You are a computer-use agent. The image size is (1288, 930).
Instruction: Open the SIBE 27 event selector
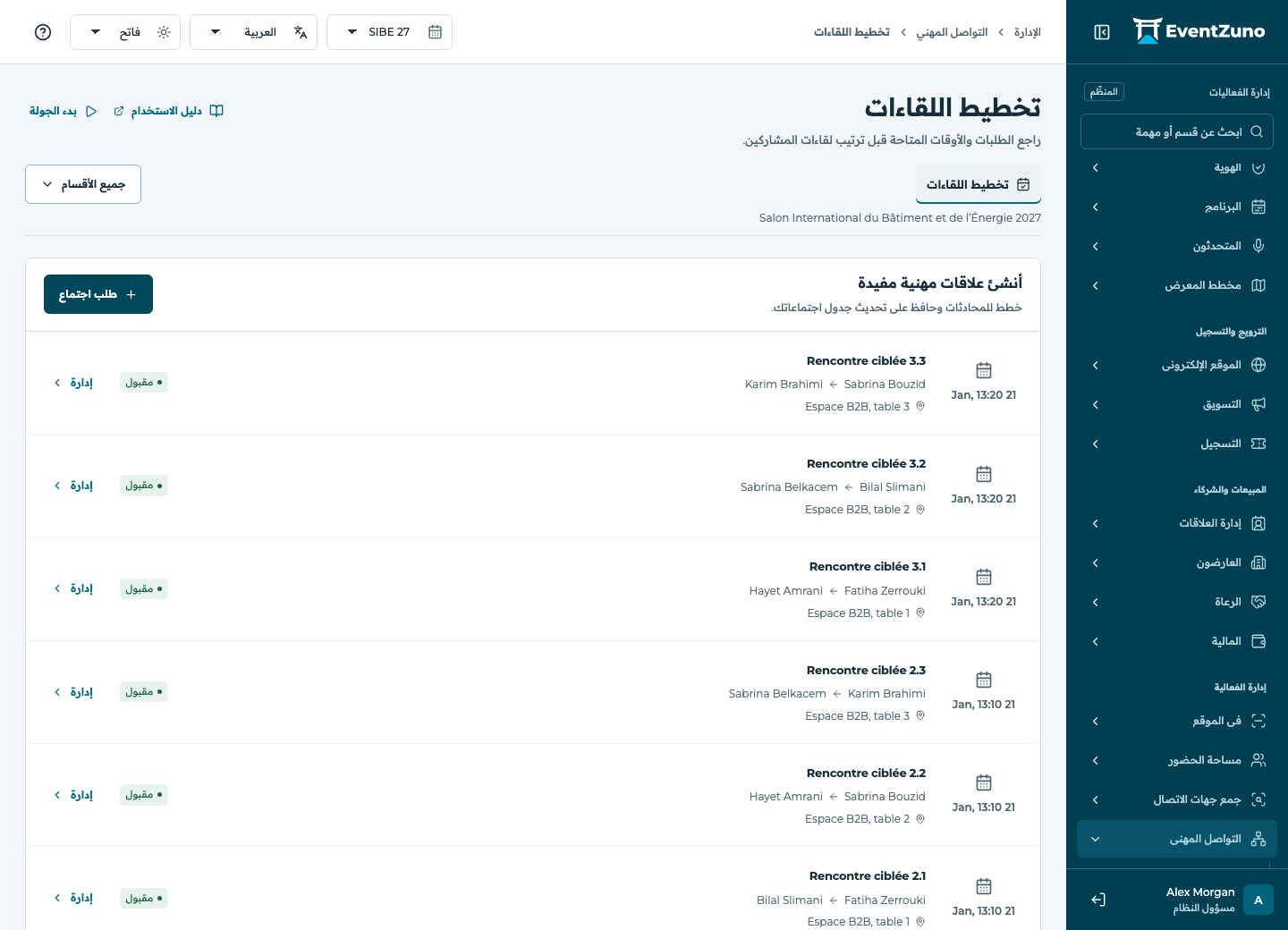click(389, 32)
